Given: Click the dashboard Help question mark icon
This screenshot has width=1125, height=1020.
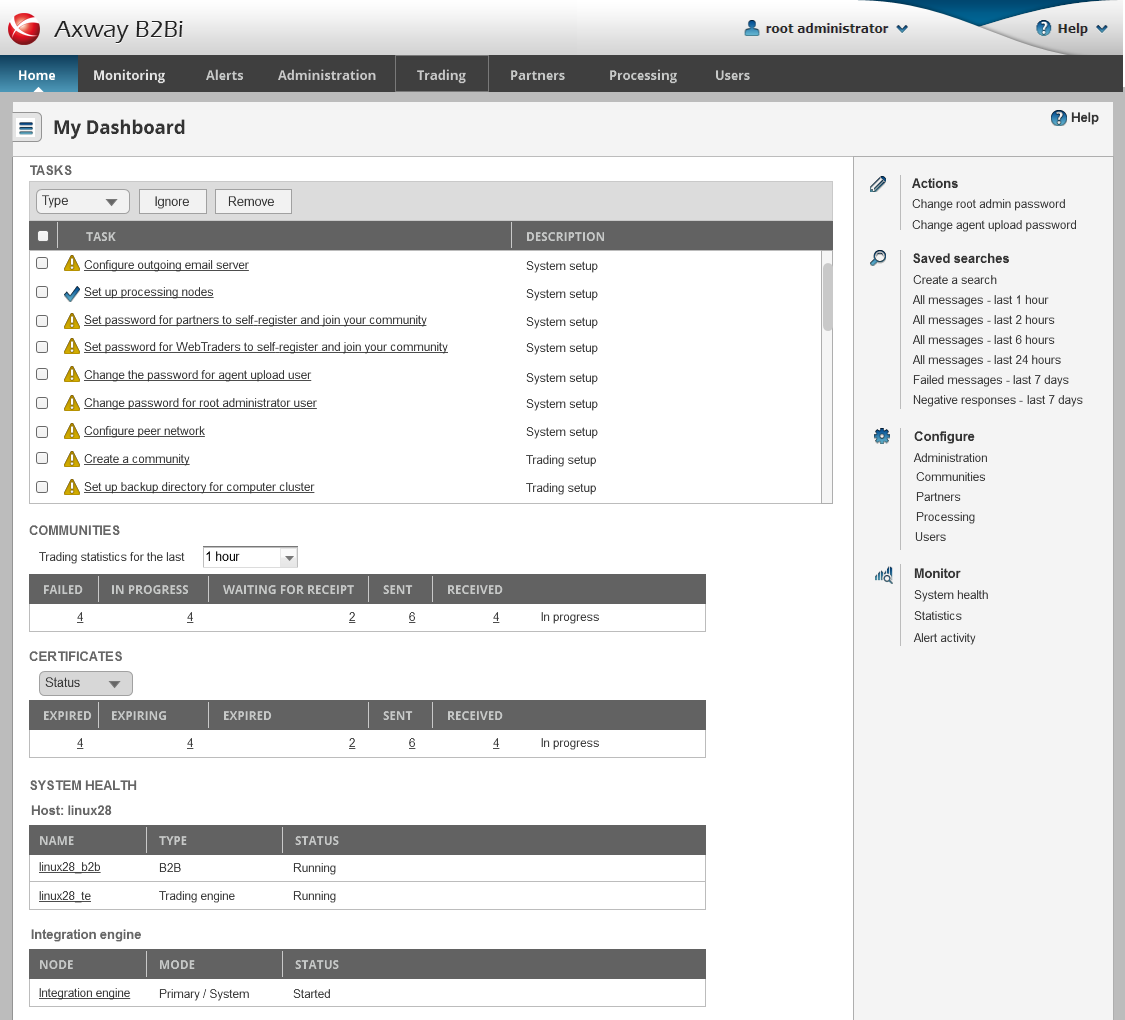Looking at the screenshot, I should point(1059,118).
